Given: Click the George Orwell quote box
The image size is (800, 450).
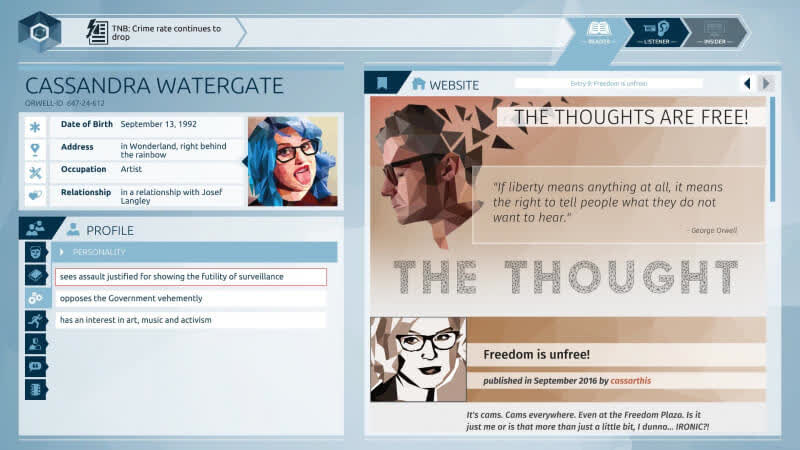Looking at the screenshot, I should 618,205.
